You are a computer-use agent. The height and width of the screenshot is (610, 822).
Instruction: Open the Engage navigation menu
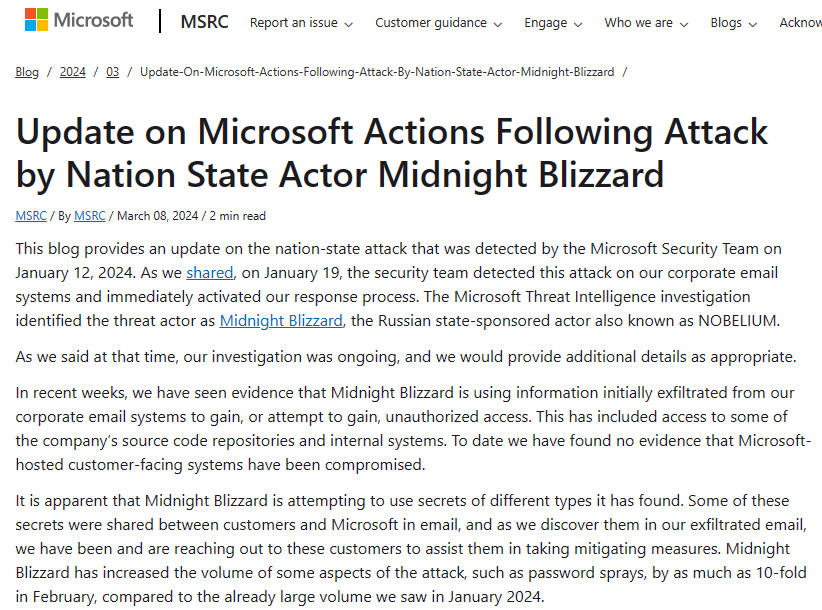(551, 23)
